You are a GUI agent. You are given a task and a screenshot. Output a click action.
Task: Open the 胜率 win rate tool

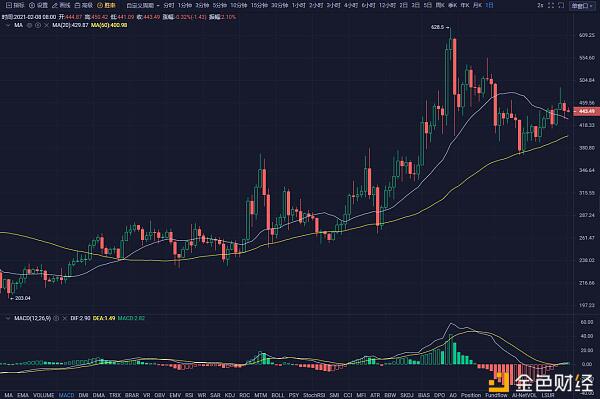pos(106,5)
